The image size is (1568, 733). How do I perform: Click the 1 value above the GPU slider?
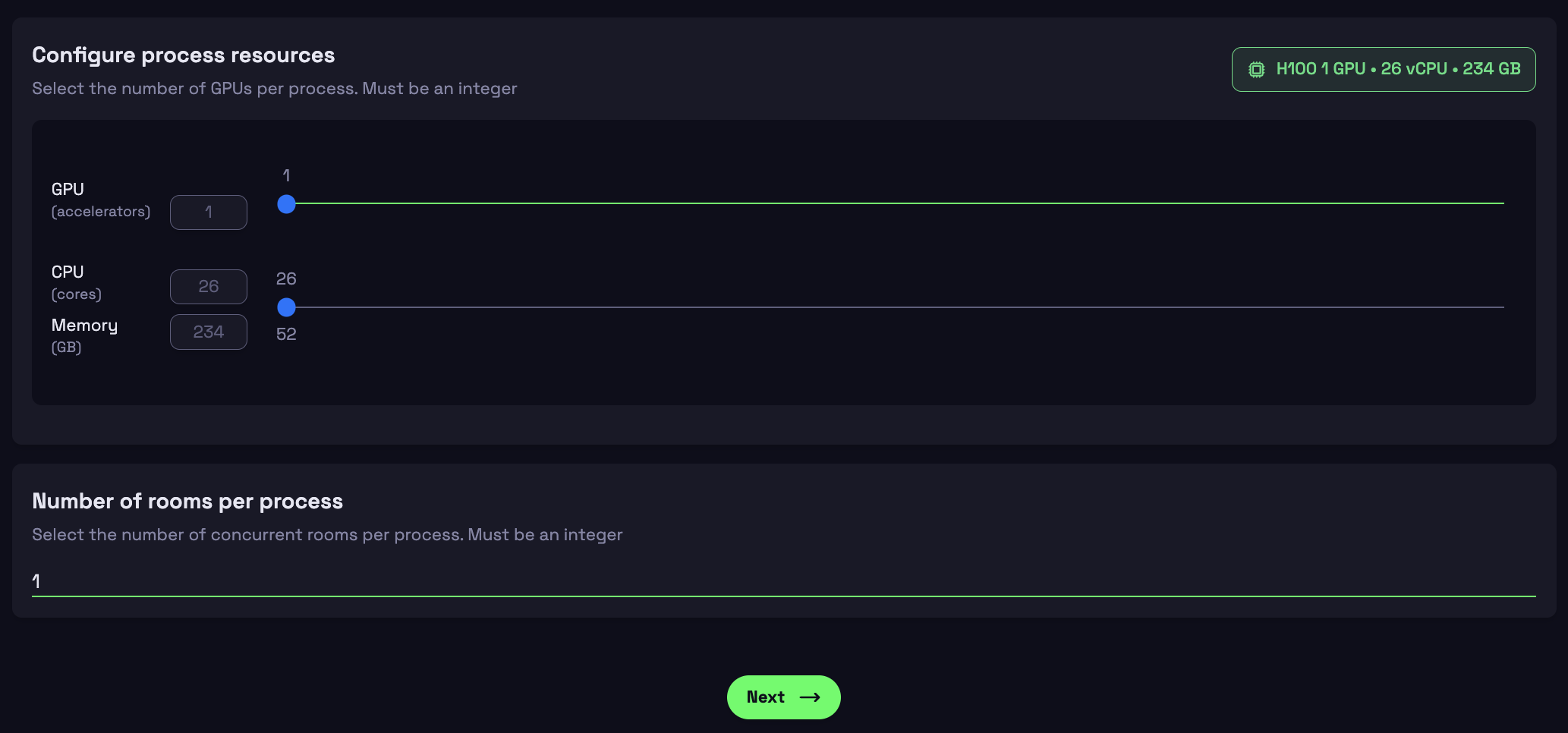coord(286,175)
